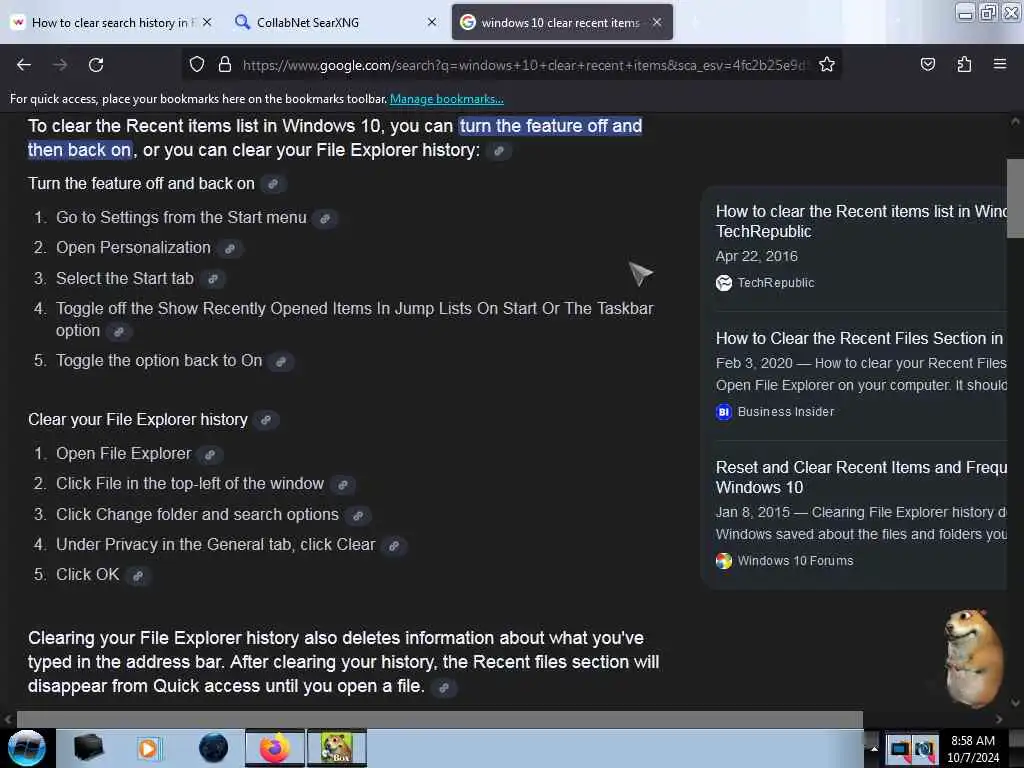Screen dimensions: 1024x768
Task: Switch to Firefox in the taskbar
Action: tap(275, 748)
